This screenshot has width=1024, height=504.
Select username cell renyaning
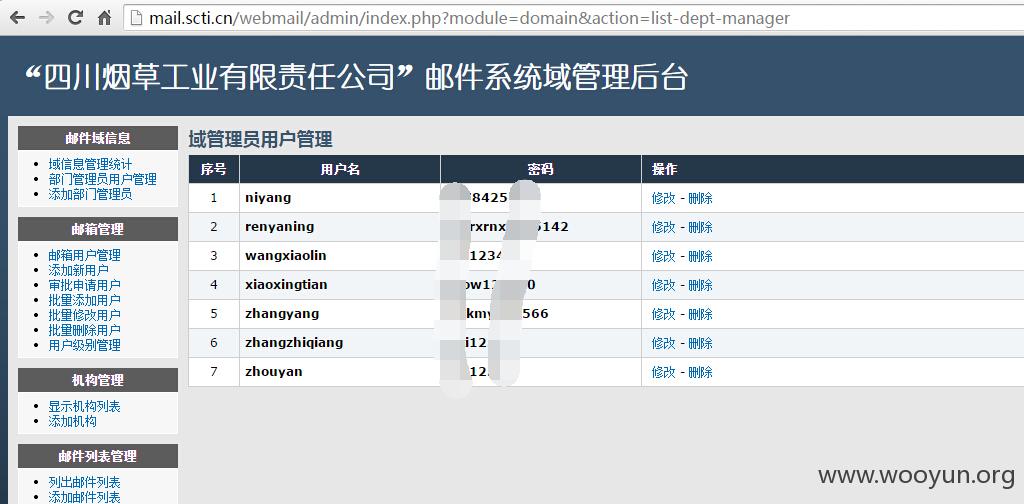(340, 227)
